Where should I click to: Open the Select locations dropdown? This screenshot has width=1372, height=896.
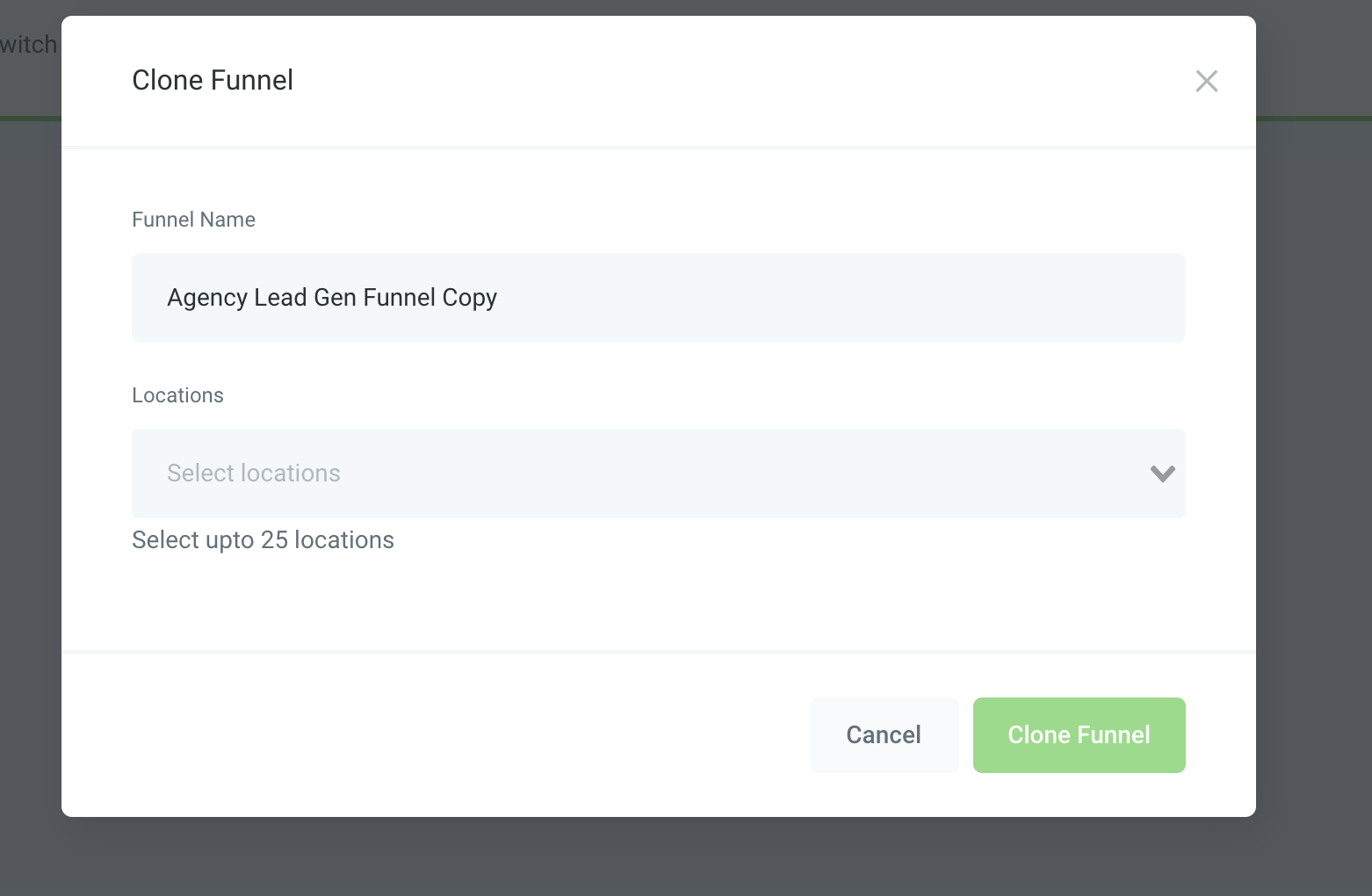click(659, 473)
